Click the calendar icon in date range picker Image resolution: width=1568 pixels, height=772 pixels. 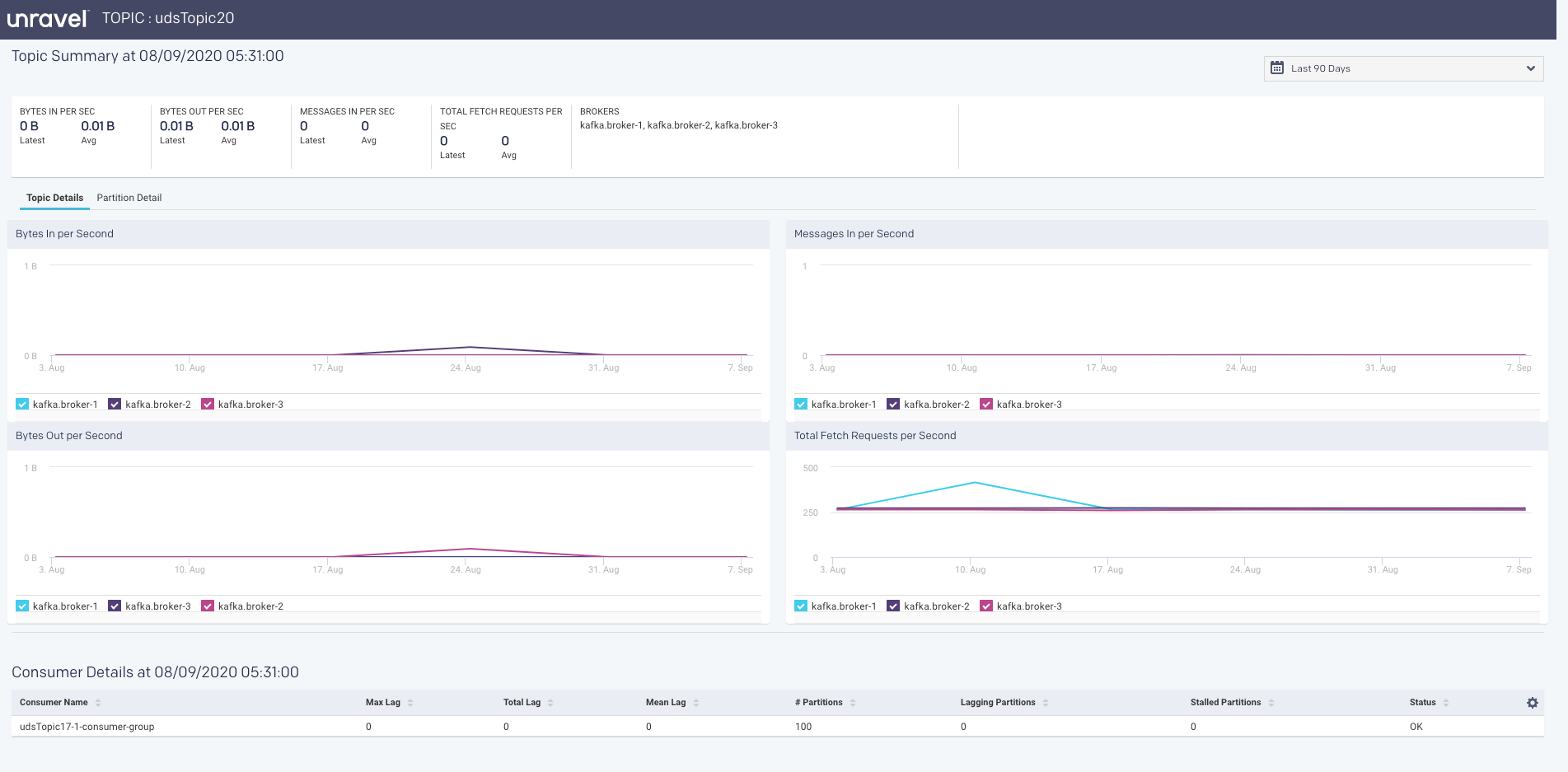pyautogui.click(x=1277, y=68)
